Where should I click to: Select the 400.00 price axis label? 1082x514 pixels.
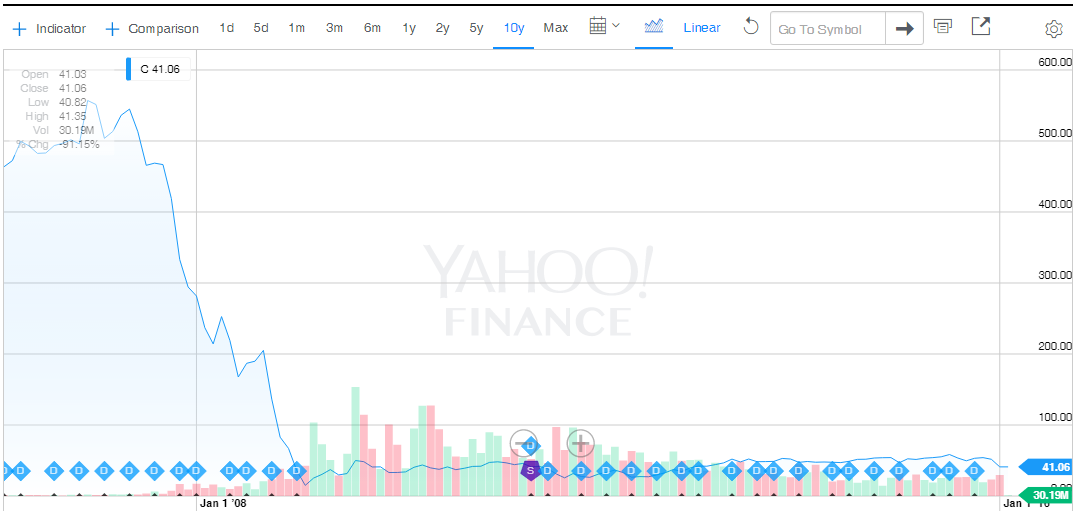click(x=1055, y=204)
